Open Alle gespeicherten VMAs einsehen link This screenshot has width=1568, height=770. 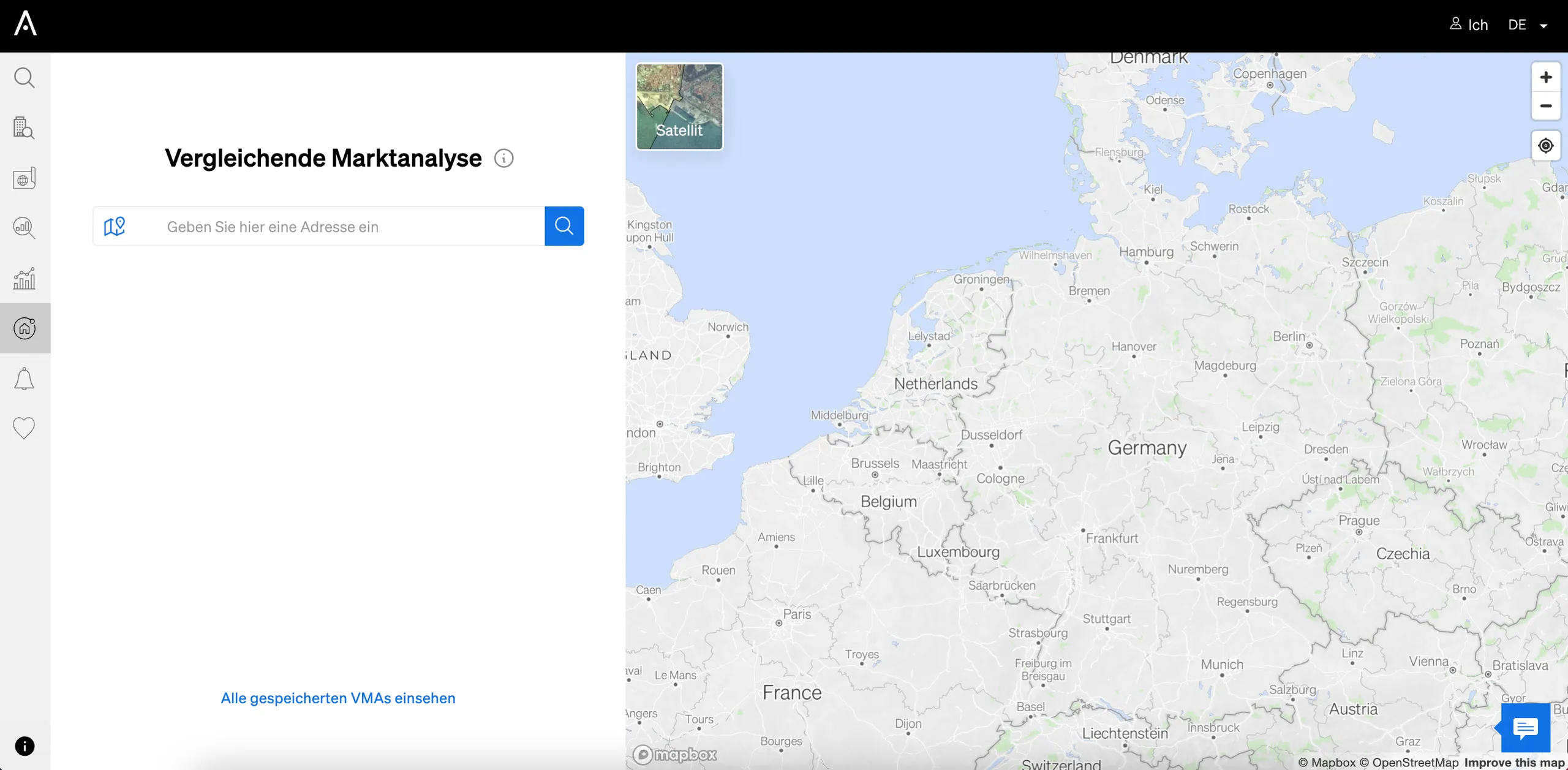pyautogui.click(x=338, y=698)
